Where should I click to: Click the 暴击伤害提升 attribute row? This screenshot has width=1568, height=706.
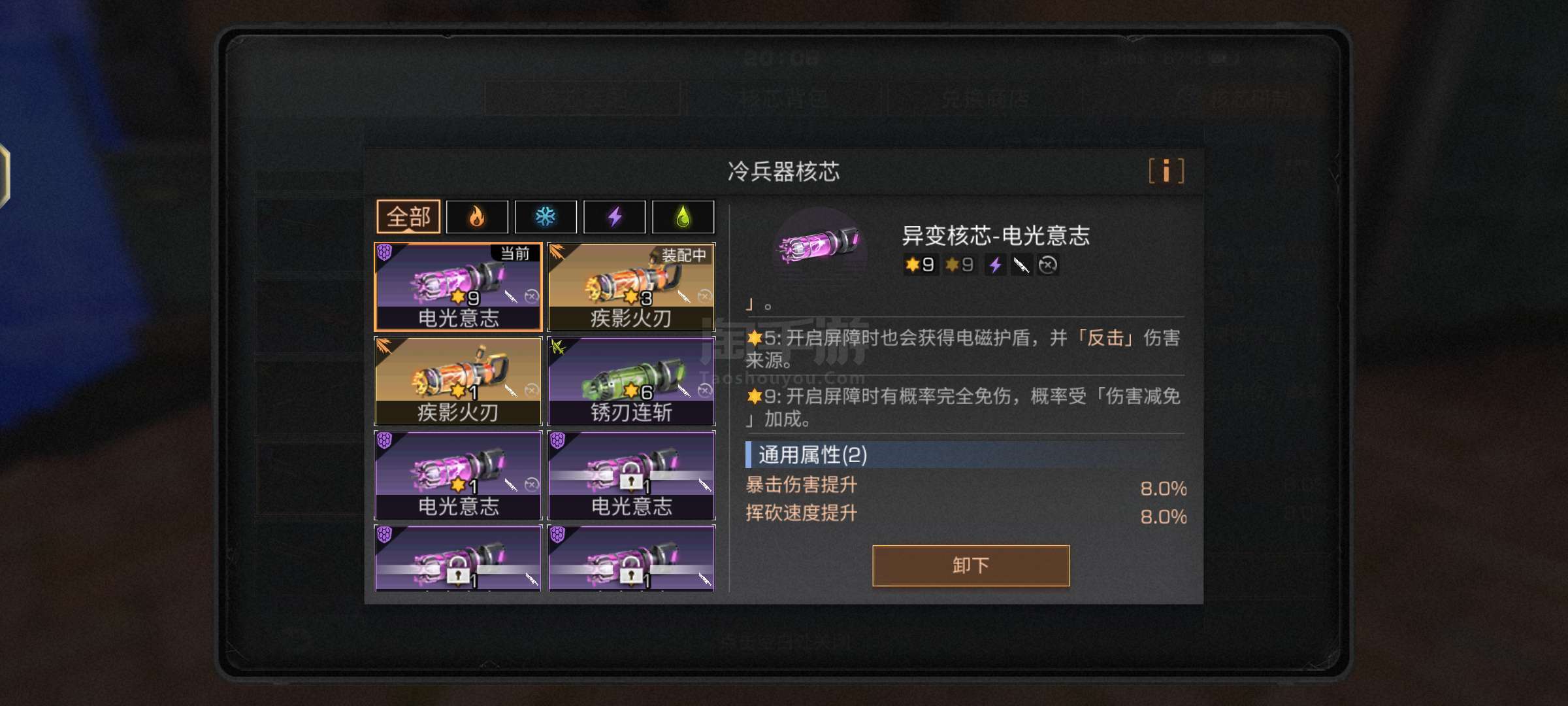coord(966,486)
